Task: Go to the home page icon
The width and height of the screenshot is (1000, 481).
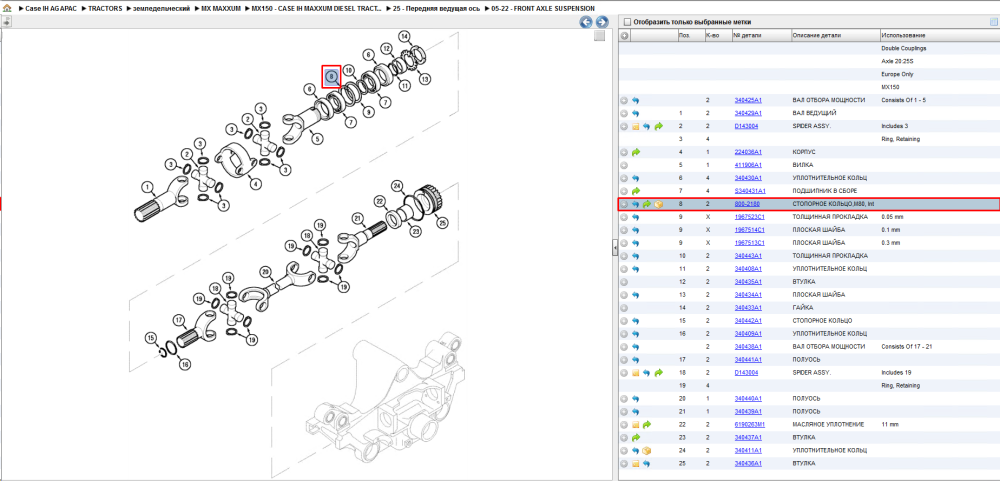Action: pyautogui.click(x=7, y=8)
